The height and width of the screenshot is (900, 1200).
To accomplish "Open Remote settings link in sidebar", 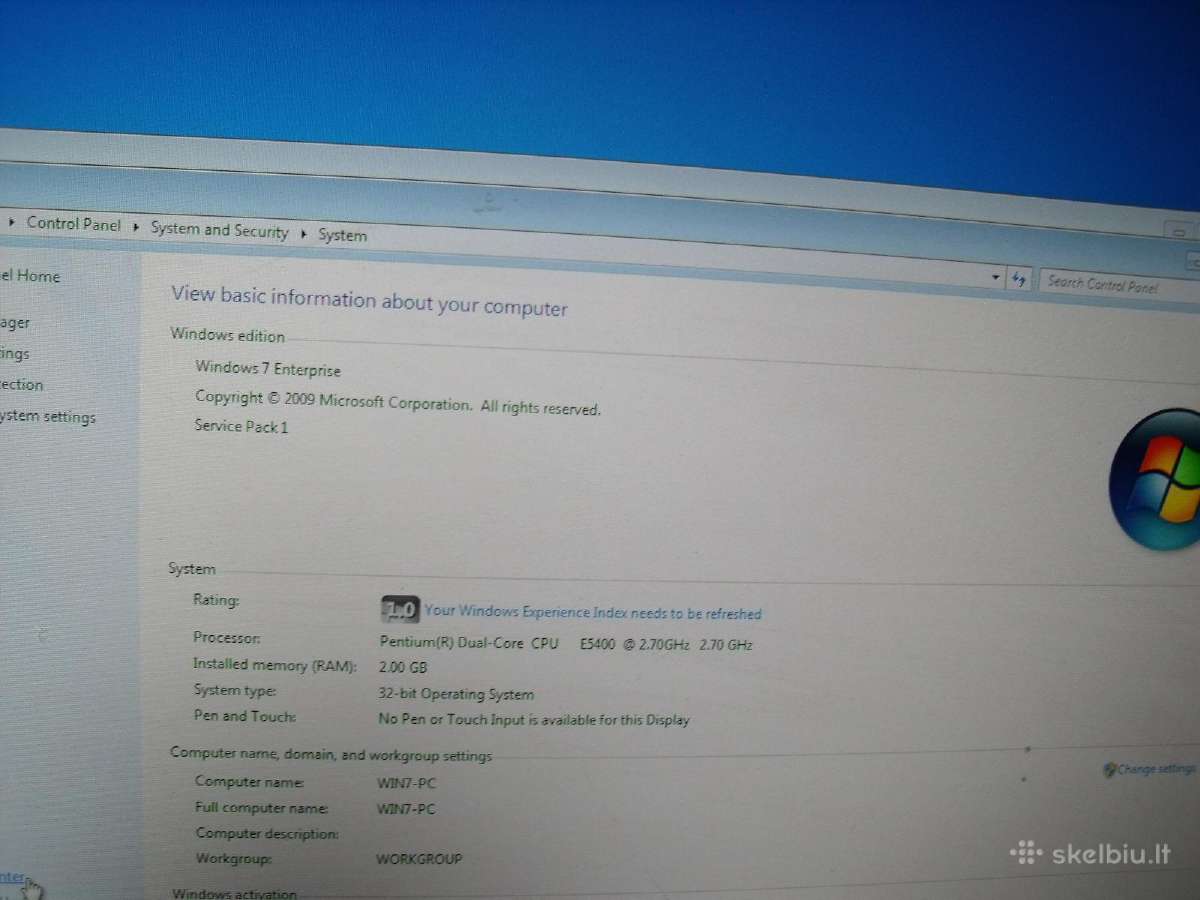I will 15,353.
